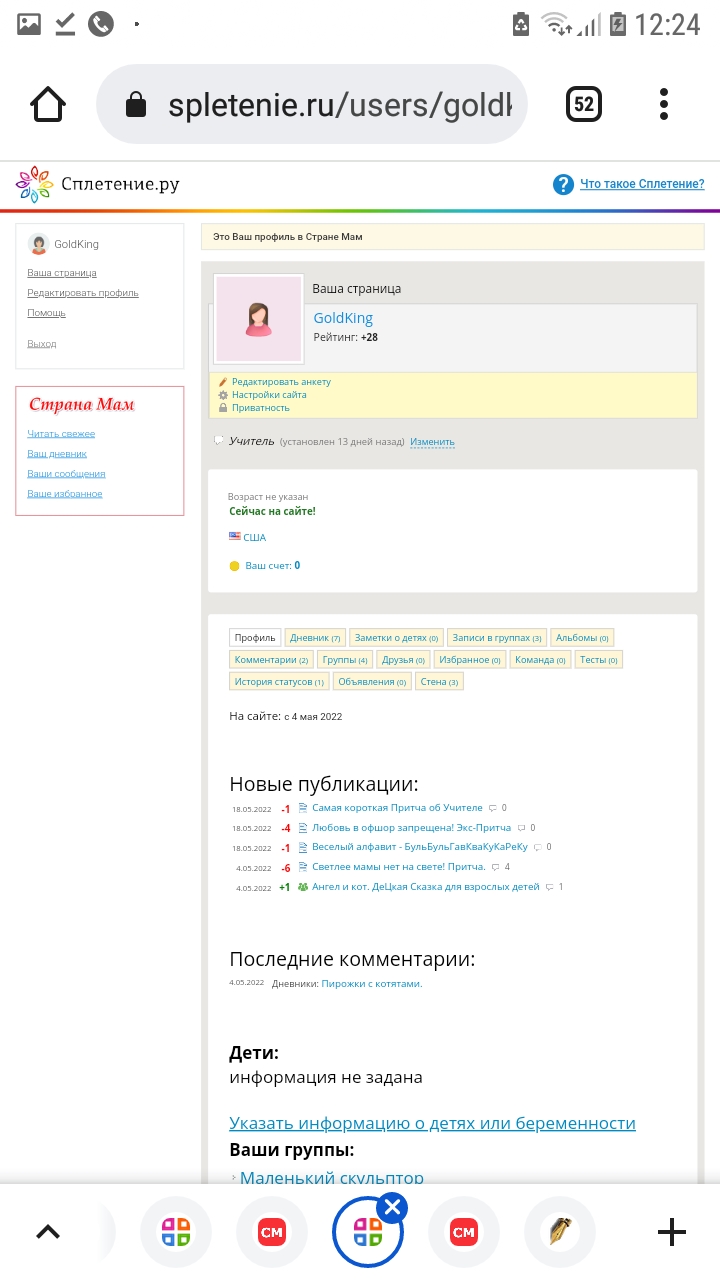Click the Настройки сайта link
The image size is (720, 1280).
[x=269, y=395]
